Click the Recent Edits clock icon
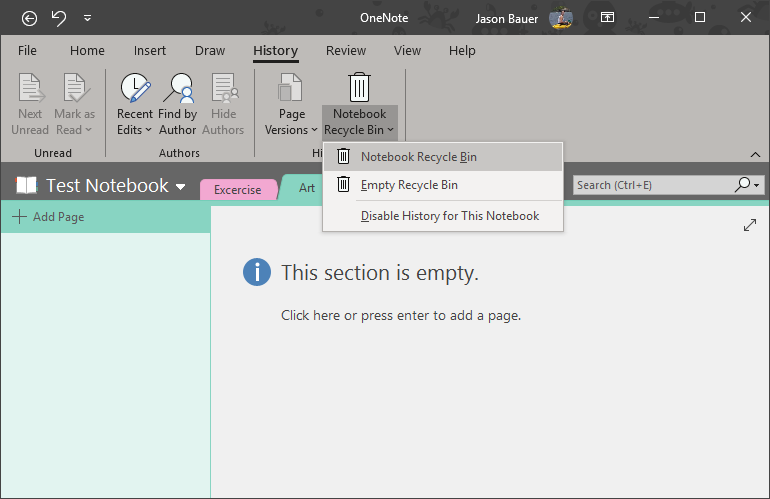 (135, 87)
